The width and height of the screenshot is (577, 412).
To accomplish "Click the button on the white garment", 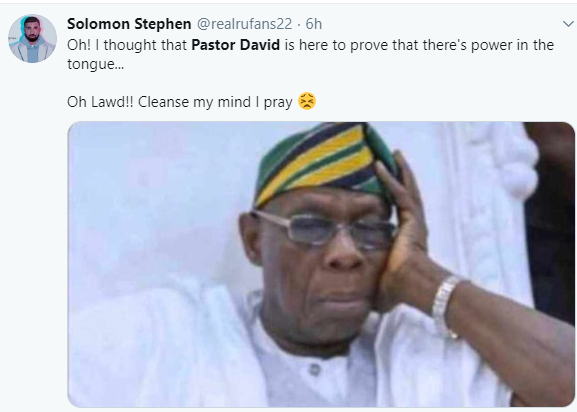I will click(x=315, y=369).
